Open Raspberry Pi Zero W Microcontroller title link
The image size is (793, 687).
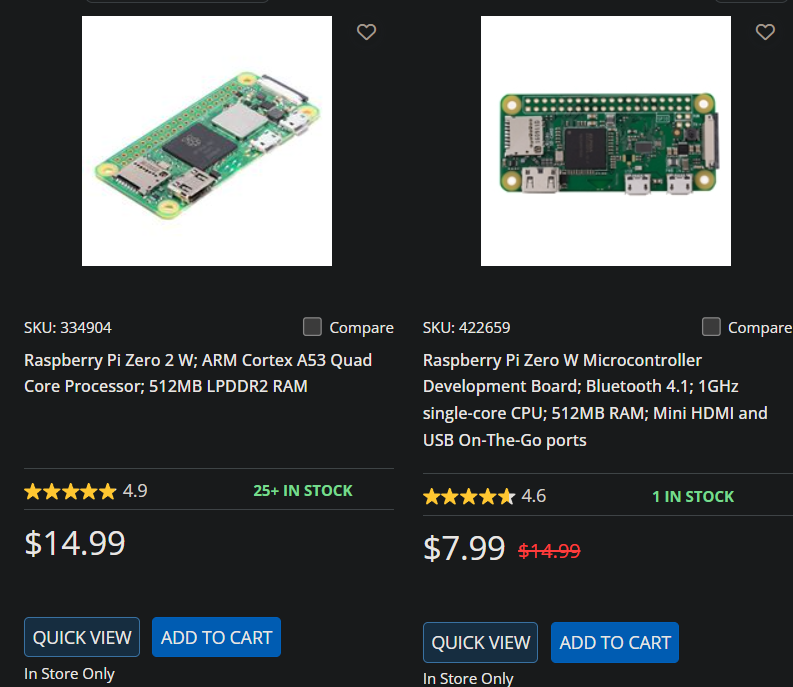[x=595, y=400]
